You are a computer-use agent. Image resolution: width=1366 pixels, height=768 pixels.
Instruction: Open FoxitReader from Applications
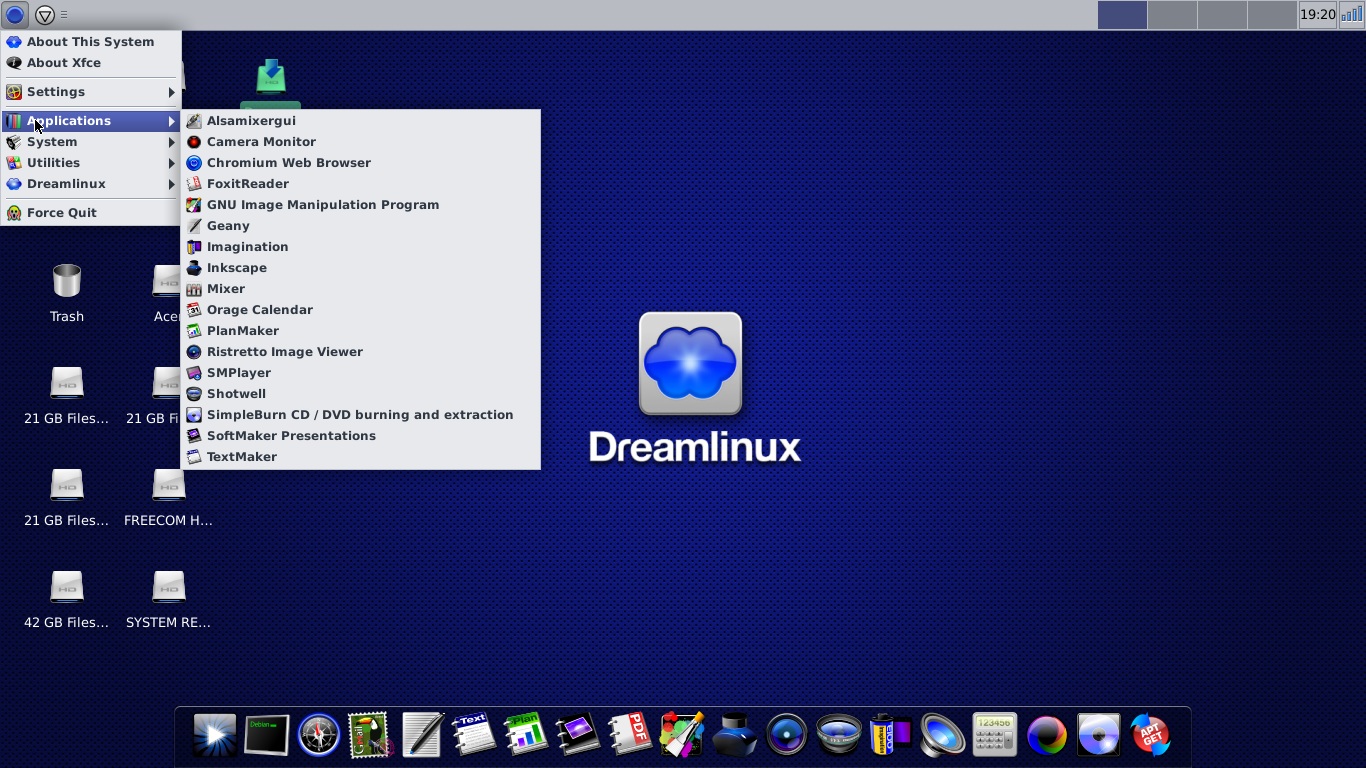(x=361, y=184)
